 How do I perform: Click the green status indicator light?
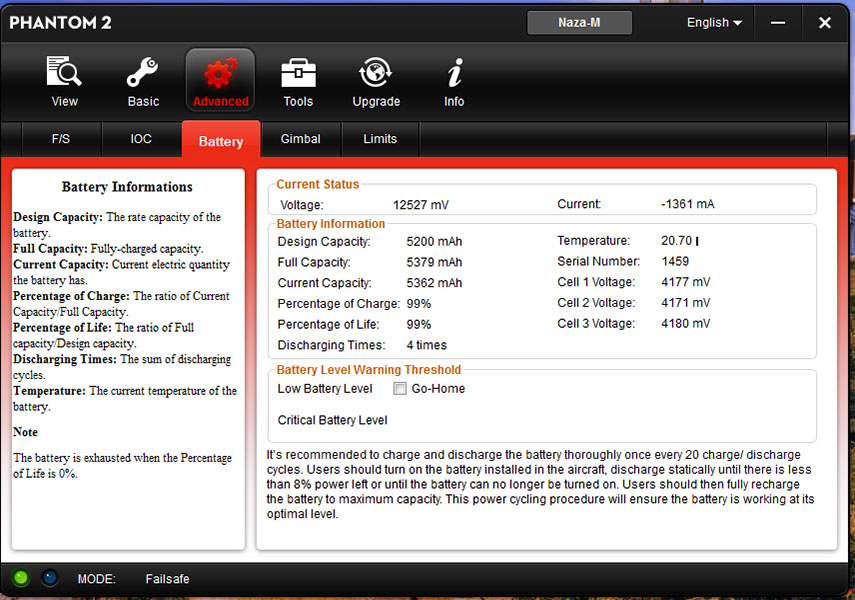point(21,578)
